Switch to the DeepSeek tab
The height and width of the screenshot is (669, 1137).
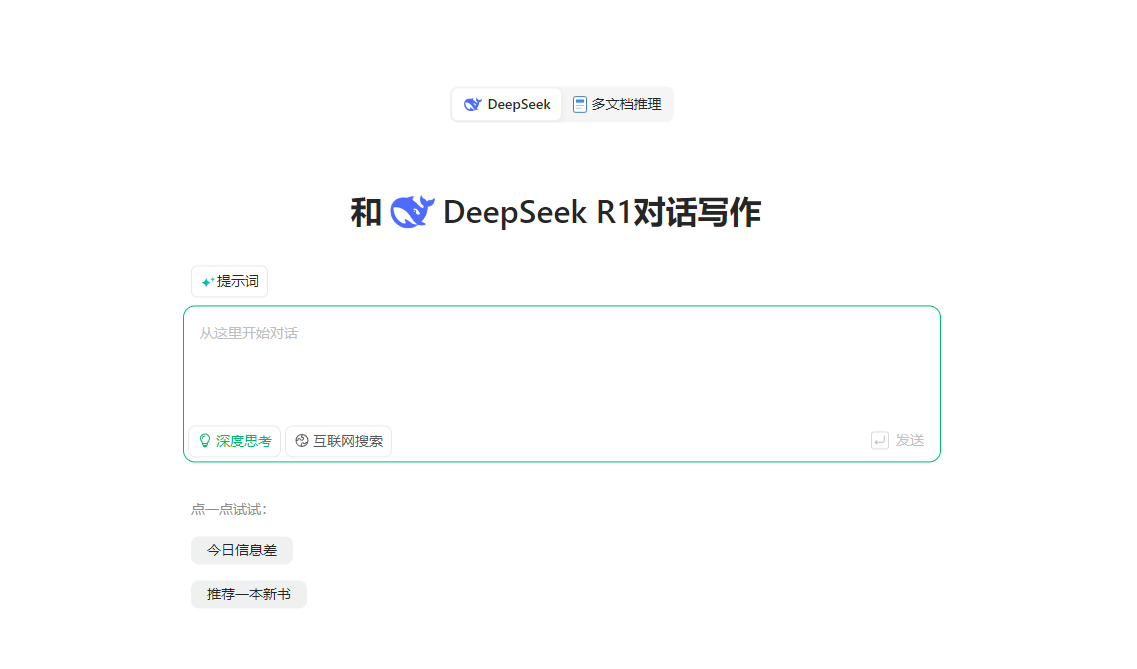pyautogui.click(x=507, y=104)
